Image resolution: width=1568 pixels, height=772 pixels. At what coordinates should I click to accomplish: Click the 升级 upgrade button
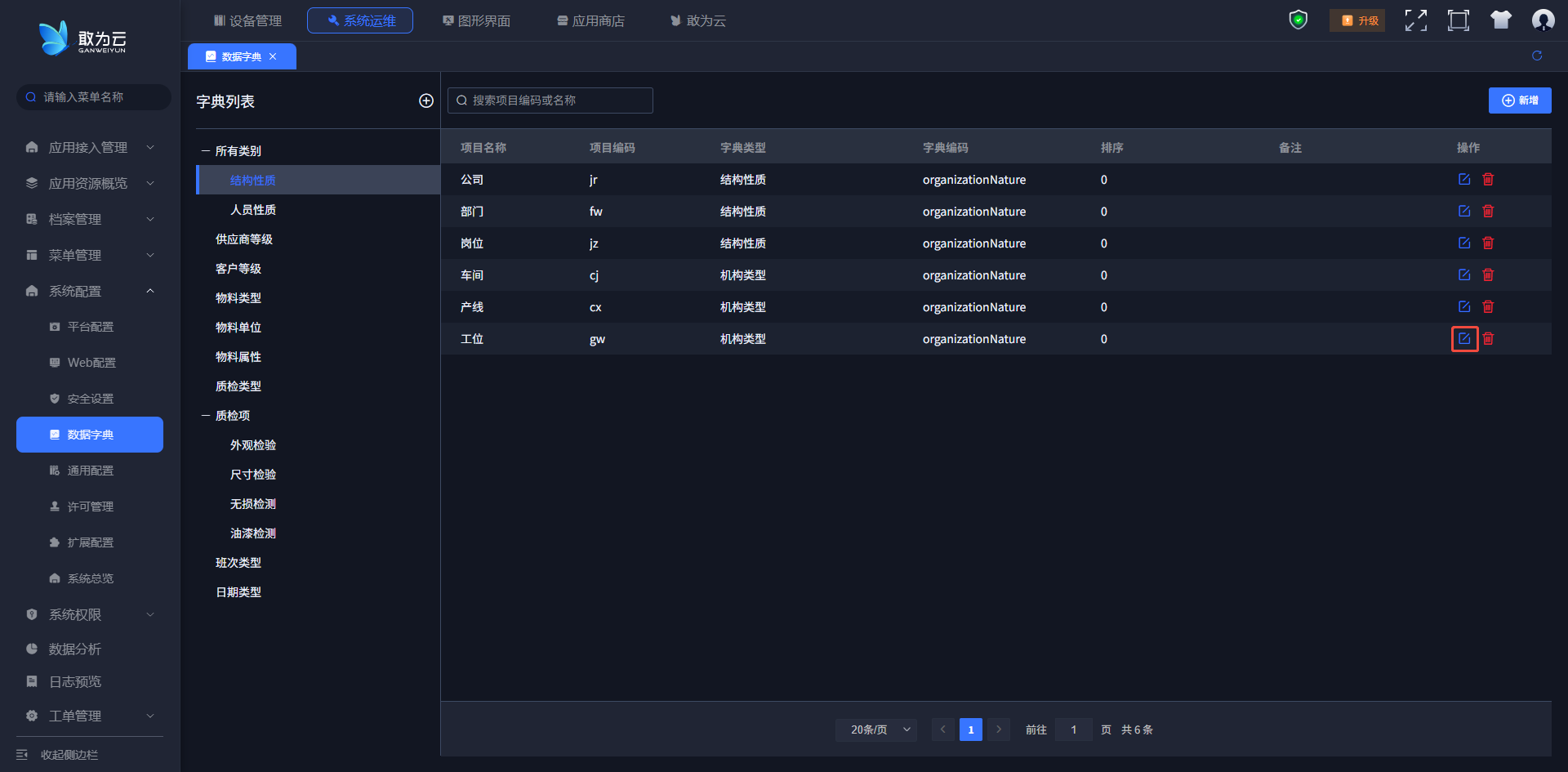1357,20
